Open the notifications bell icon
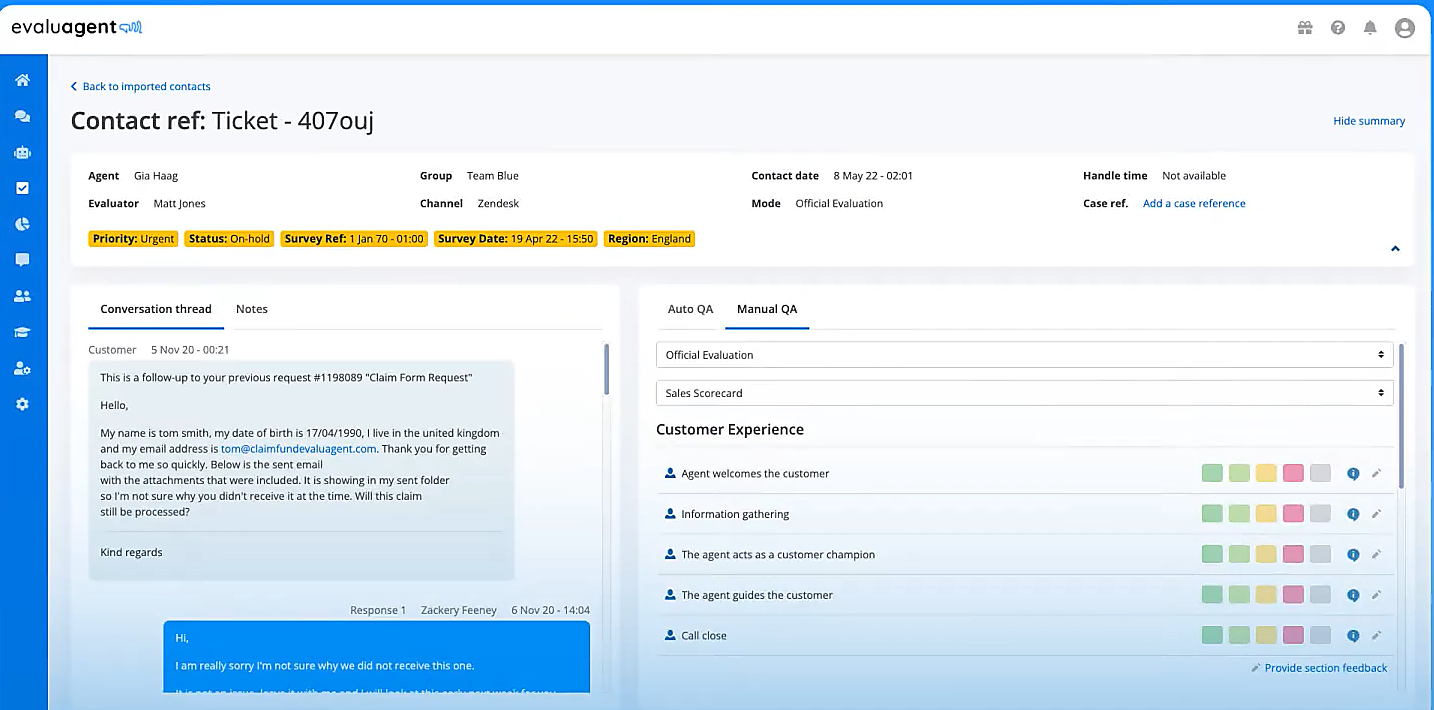1434x710 pixels. point(1370,28)
